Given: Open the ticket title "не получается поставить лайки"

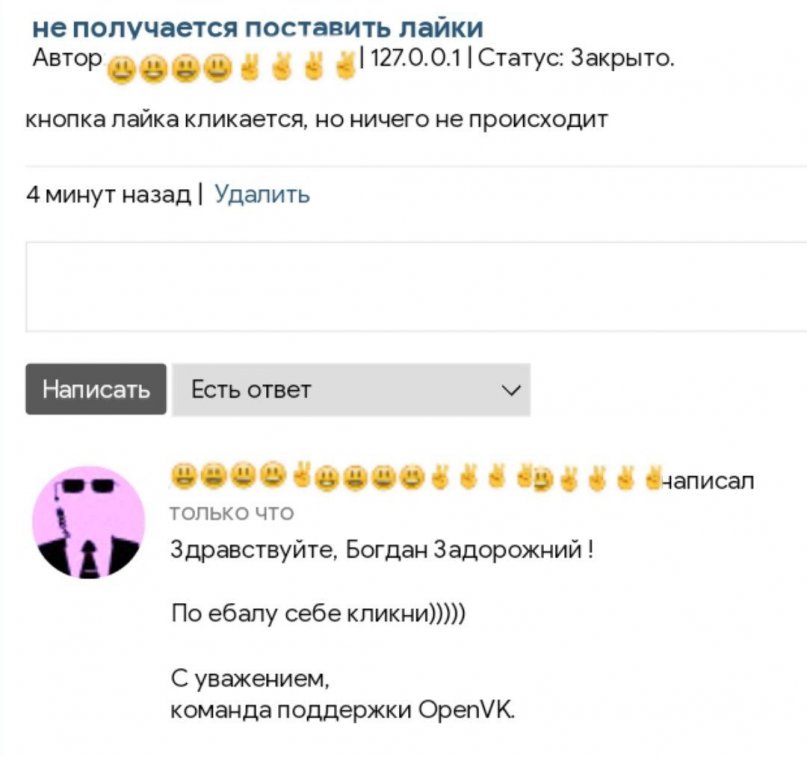Looking at the screenshot, I should tap(258, 28).
